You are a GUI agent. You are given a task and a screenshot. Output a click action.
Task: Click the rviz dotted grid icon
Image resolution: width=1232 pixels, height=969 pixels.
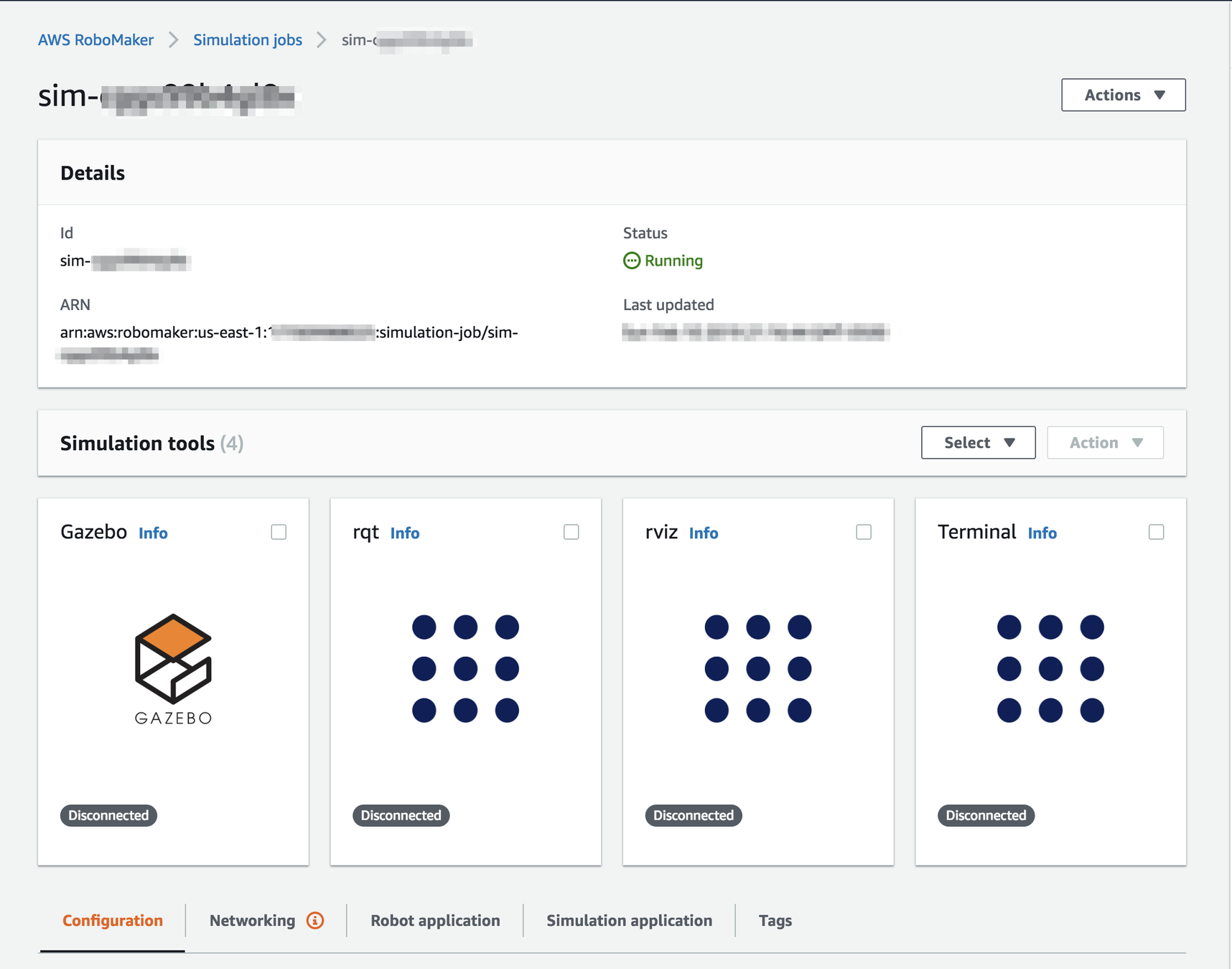[758, 668]
